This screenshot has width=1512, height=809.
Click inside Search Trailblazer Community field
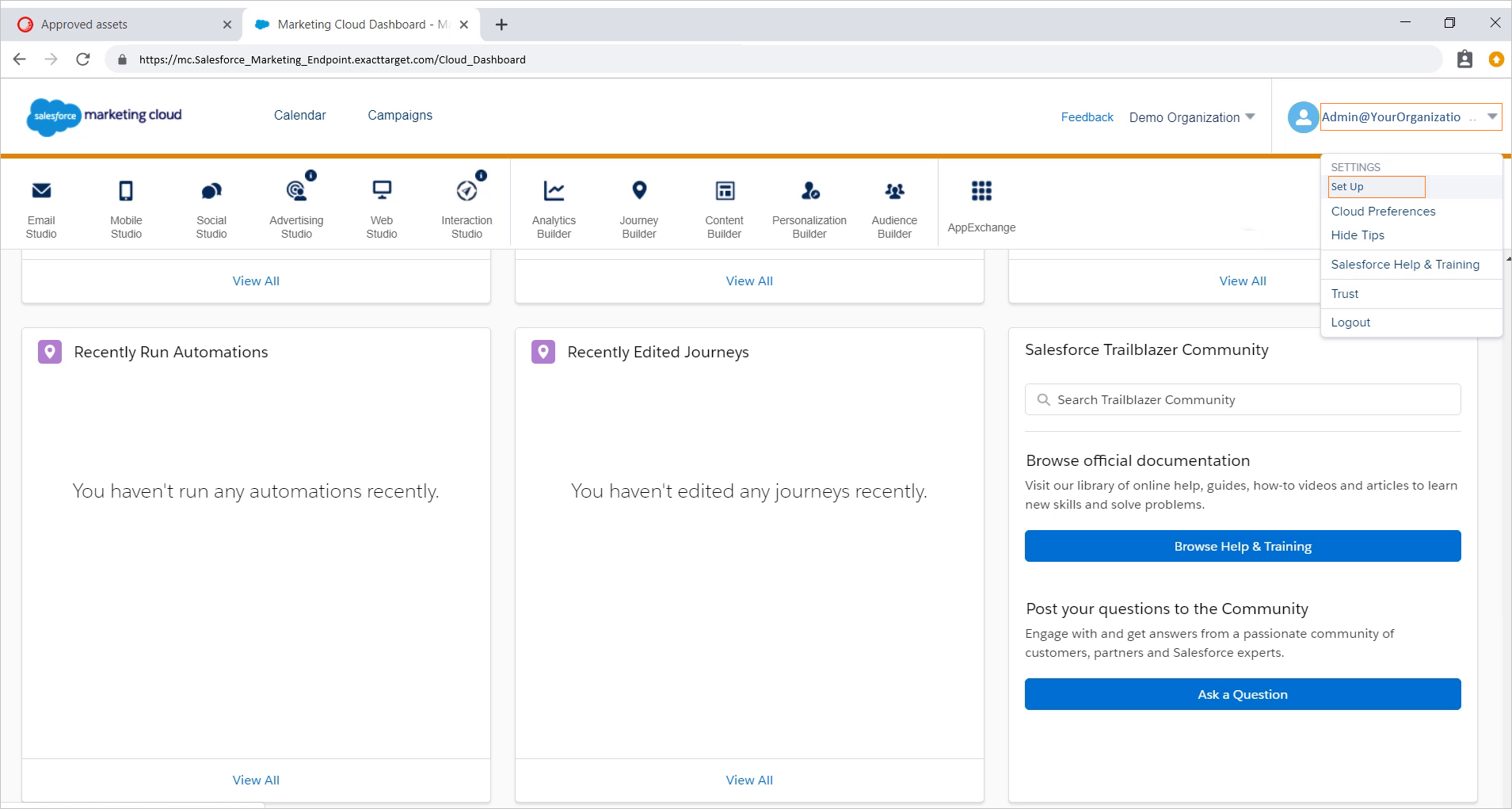pyautogui.click(x=1243, y=399)
